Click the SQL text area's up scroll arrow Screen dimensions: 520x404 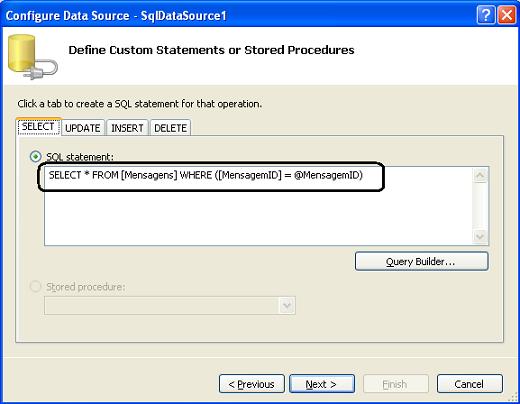click(x=480, y=175)
